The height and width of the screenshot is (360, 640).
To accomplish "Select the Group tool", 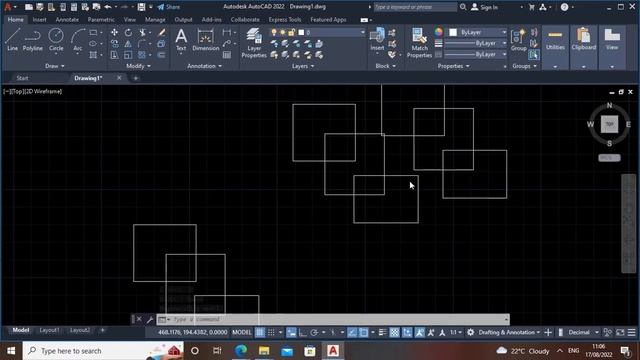I will pyautogui.click(x=518, y=40).
